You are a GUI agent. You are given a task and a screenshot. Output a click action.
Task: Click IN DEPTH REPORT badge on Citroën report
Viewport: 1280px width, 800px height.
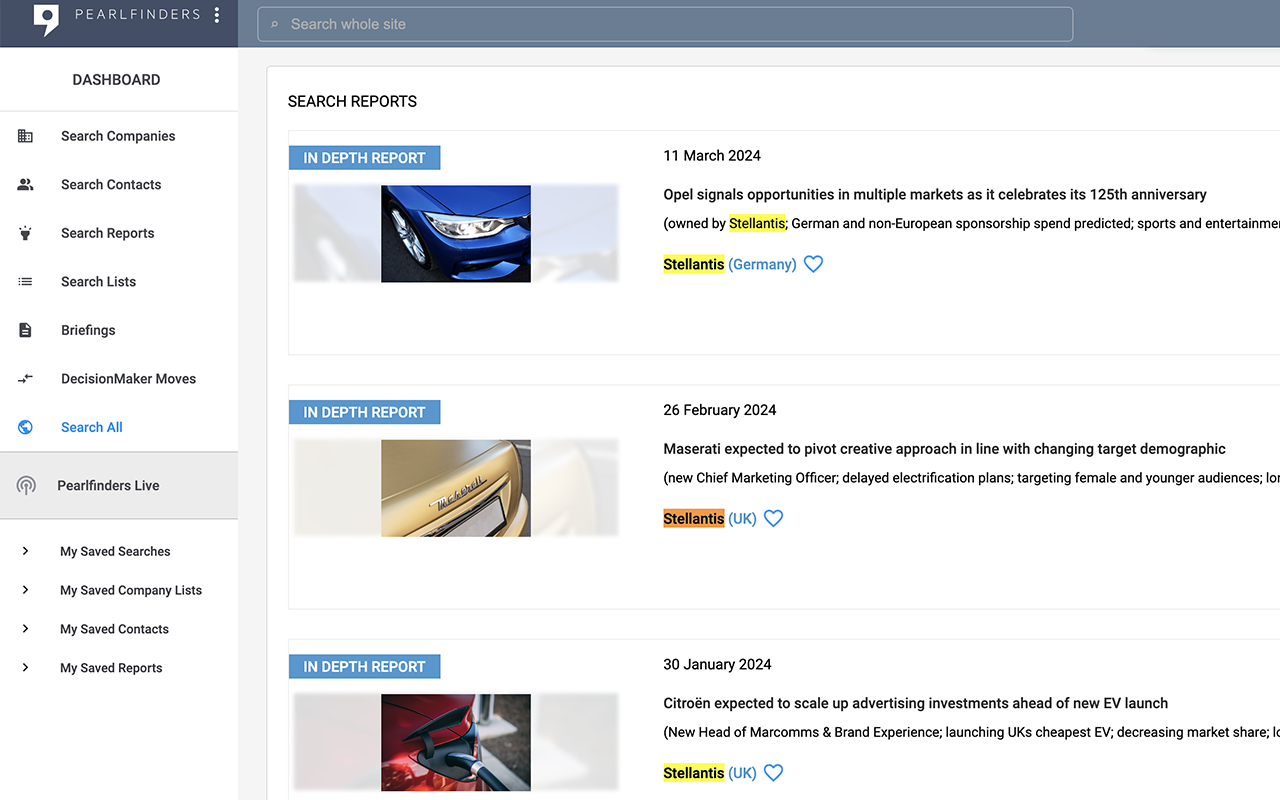point(365,667)
